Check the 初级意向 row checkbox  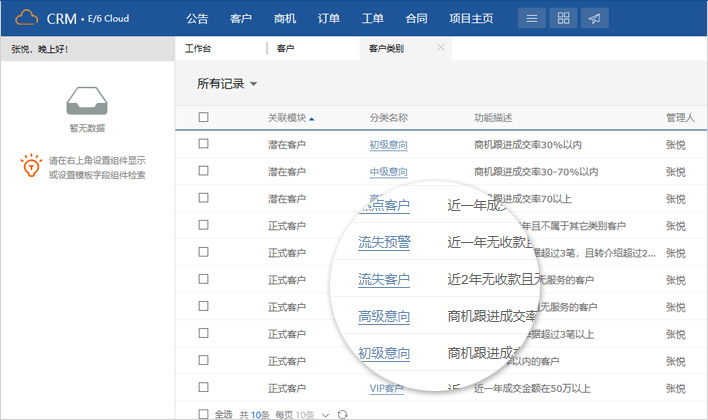click(x=203, y=144)
